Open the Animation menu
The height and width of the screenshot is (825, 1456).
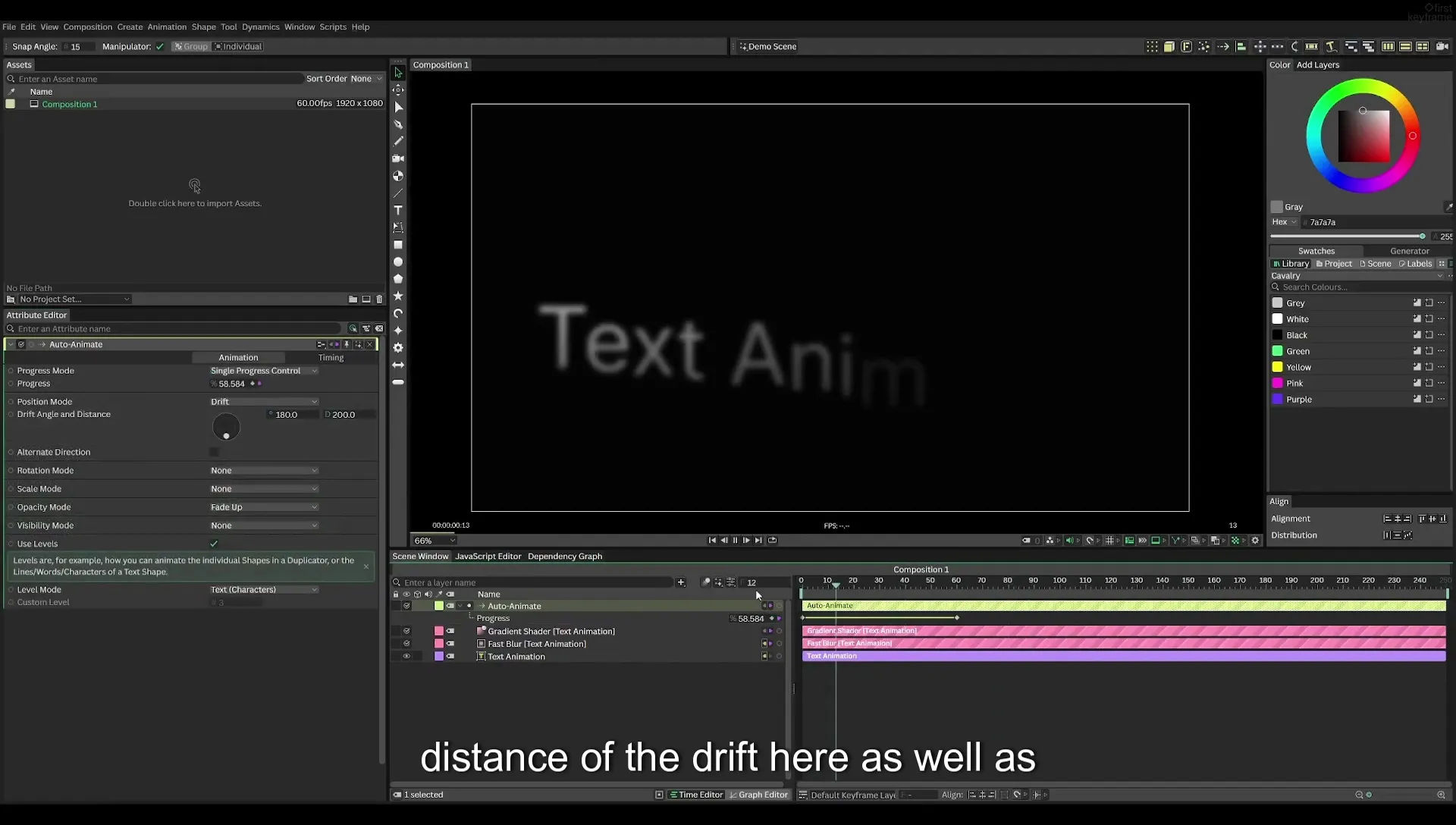tap(167, 27)
